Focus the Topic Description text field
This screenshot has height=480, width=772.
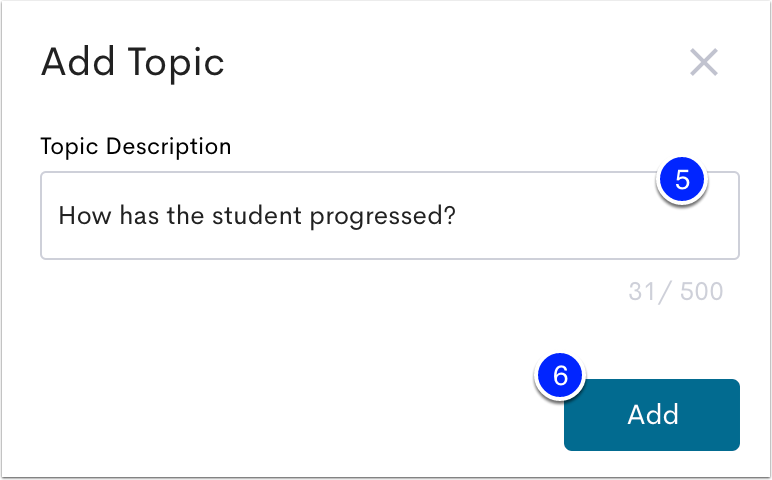389,215
